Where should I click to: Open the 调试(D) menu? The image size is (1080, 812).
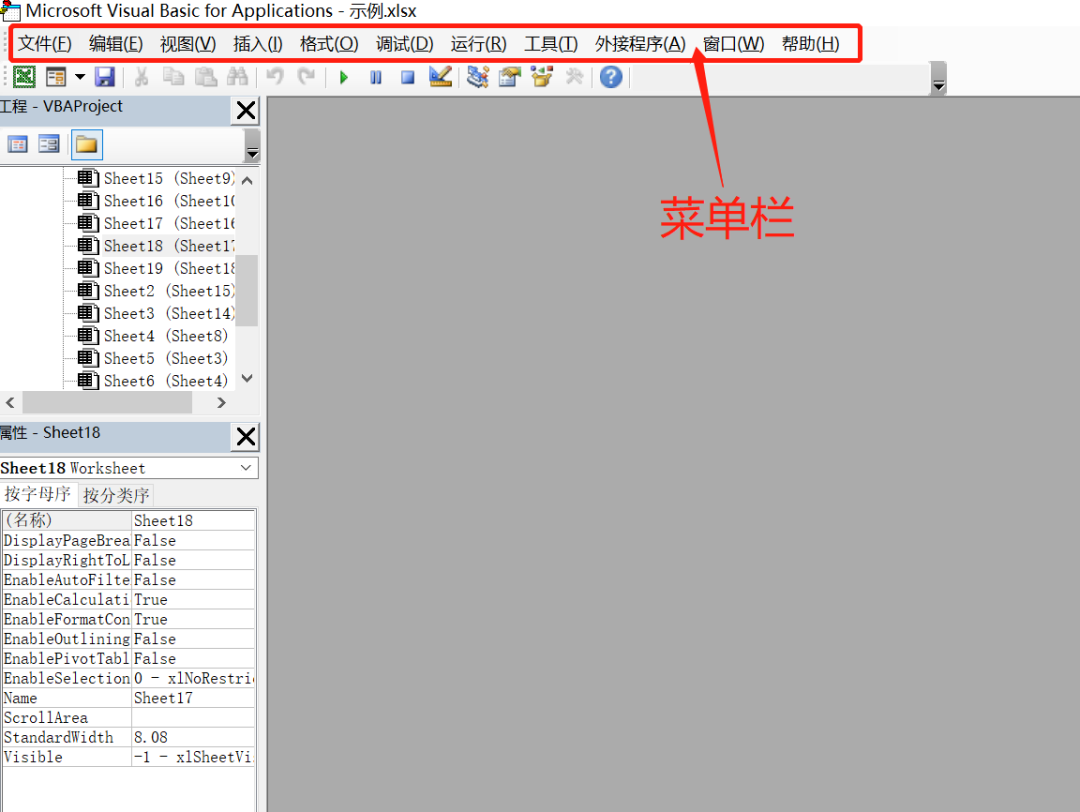coord(404,44)
